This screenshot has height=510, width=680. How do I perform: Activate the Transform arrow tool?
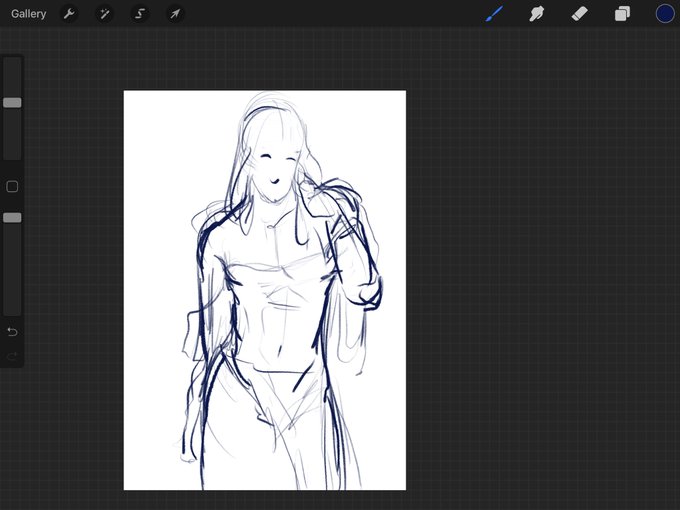(x=175, y=14)
